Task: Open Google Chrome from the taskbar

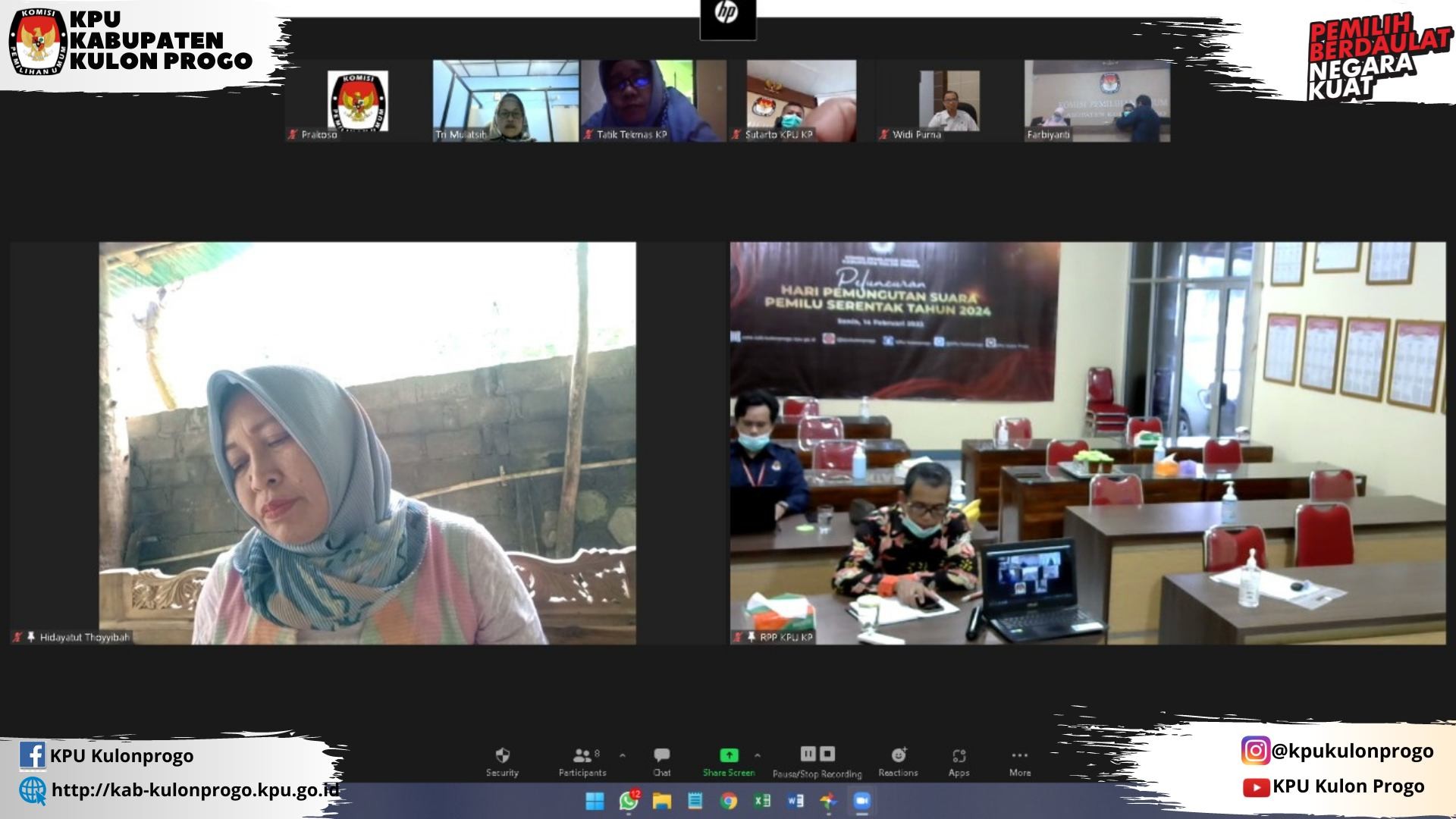Action: coord(728,801)
